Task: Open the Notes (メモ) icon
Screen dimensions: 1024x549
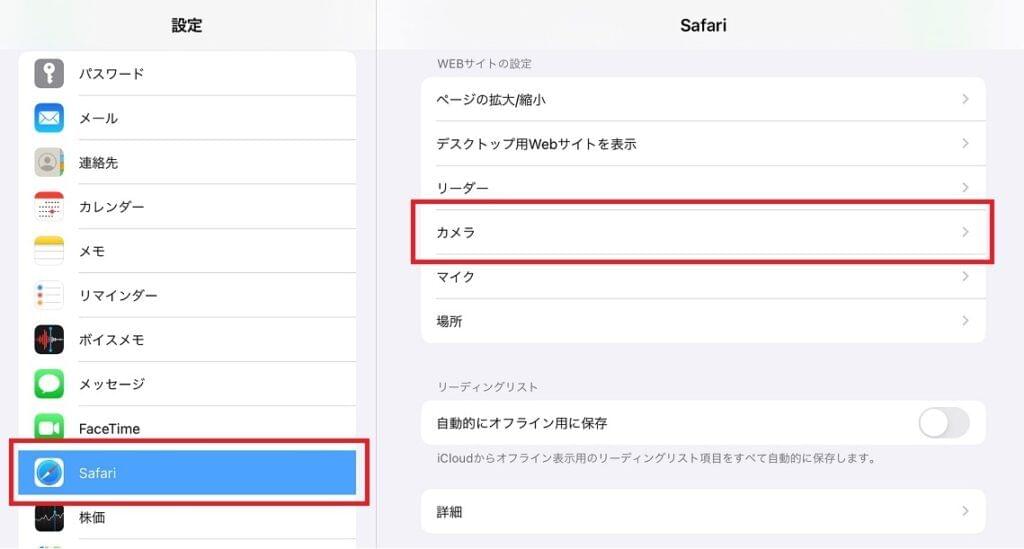Action: pos(49,251)
